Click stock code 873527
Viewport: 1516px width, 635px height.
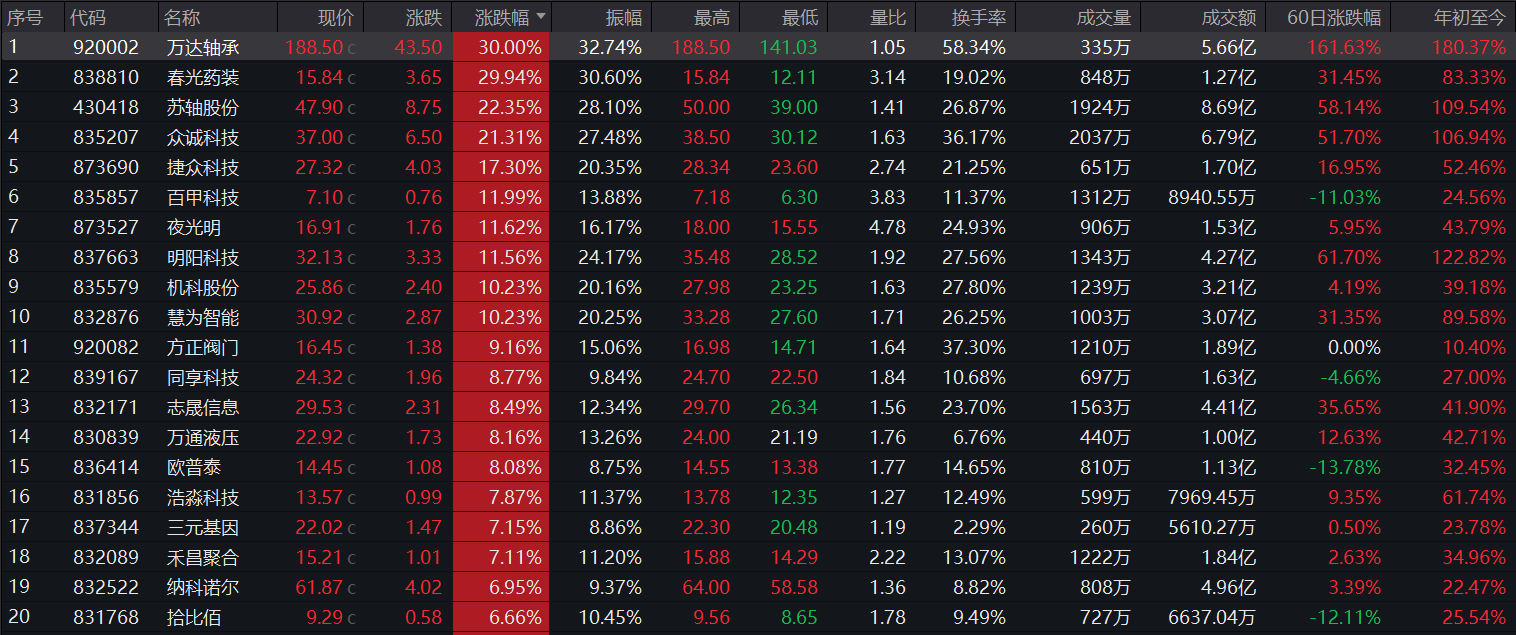point(106,227)
